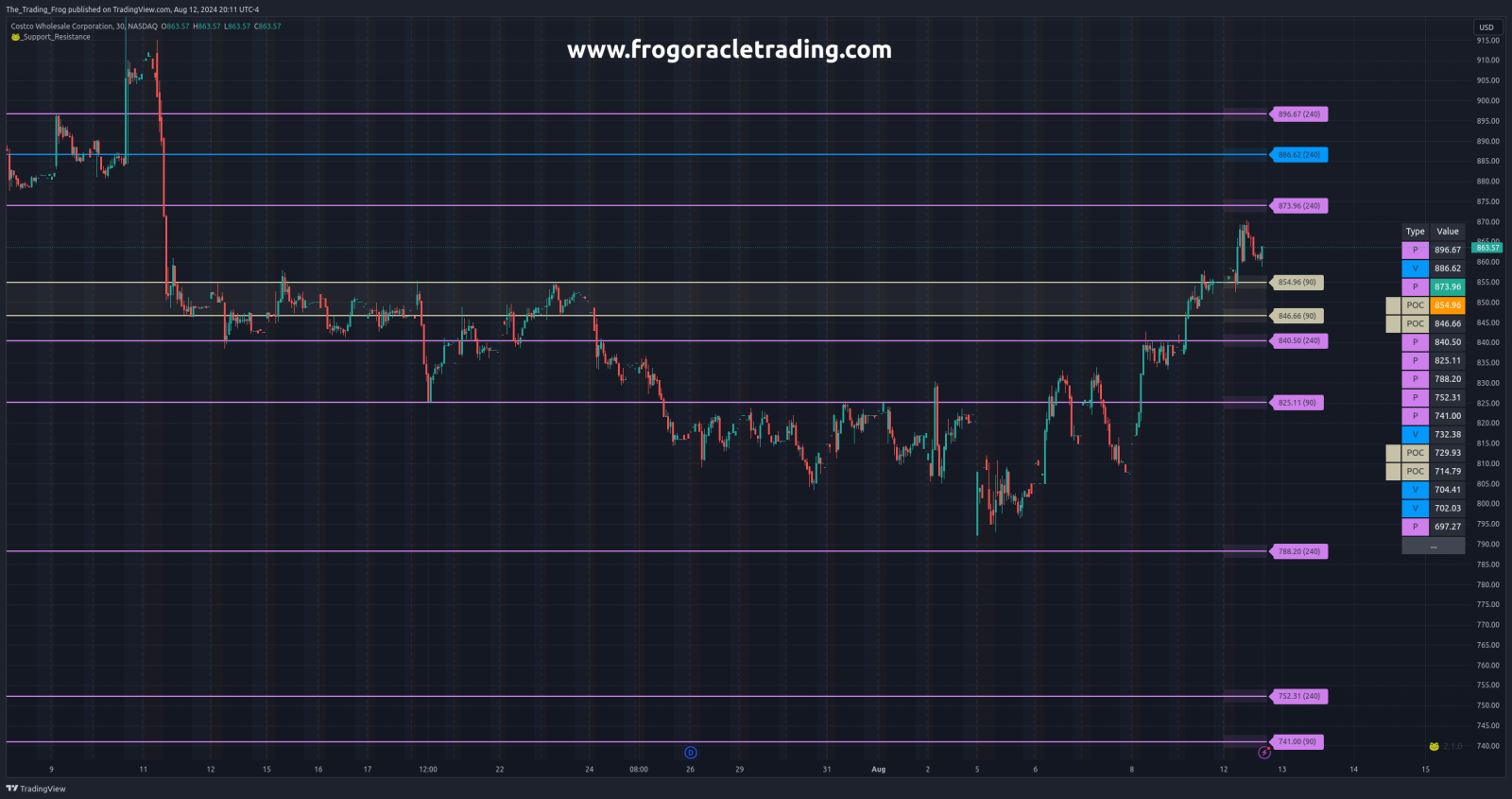Image resolution: width=1512 pixels, height=799 pixels.
Task: Click the 12:00 label on the time axis
Action: (x=428, y=770)
